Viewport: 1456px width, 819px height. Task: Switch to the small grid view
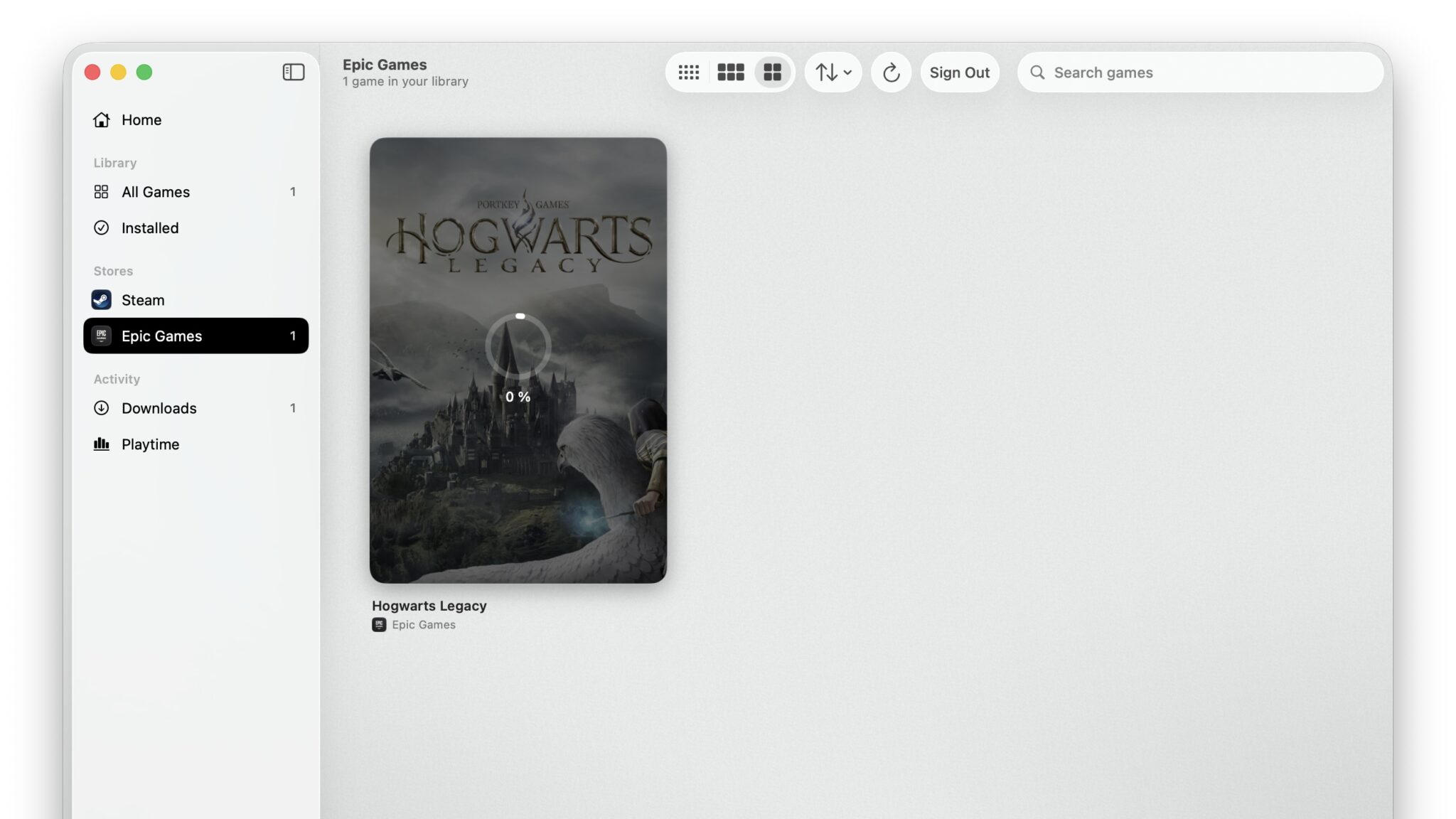tap(688, 73)
